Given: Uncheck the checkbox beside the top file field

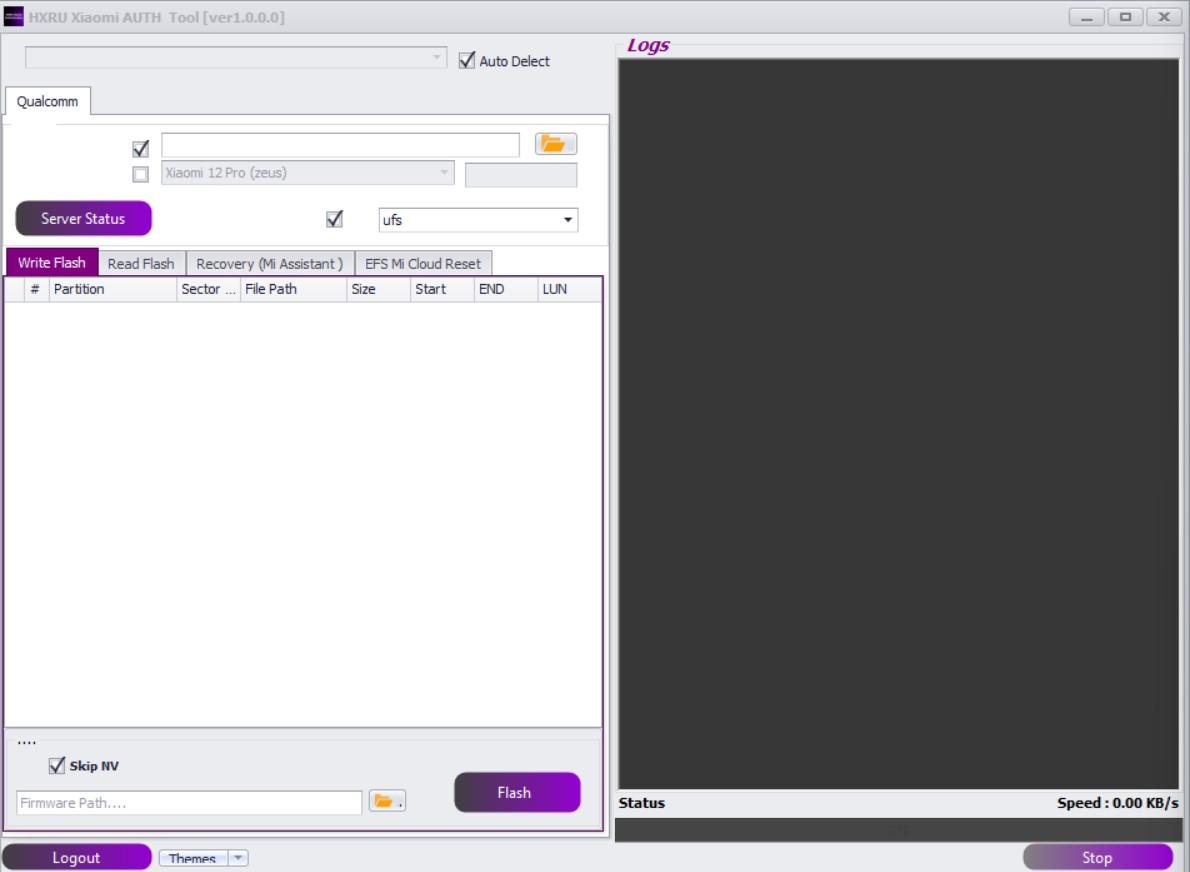Looking at the screenshot, I should [x=140, y=148].
